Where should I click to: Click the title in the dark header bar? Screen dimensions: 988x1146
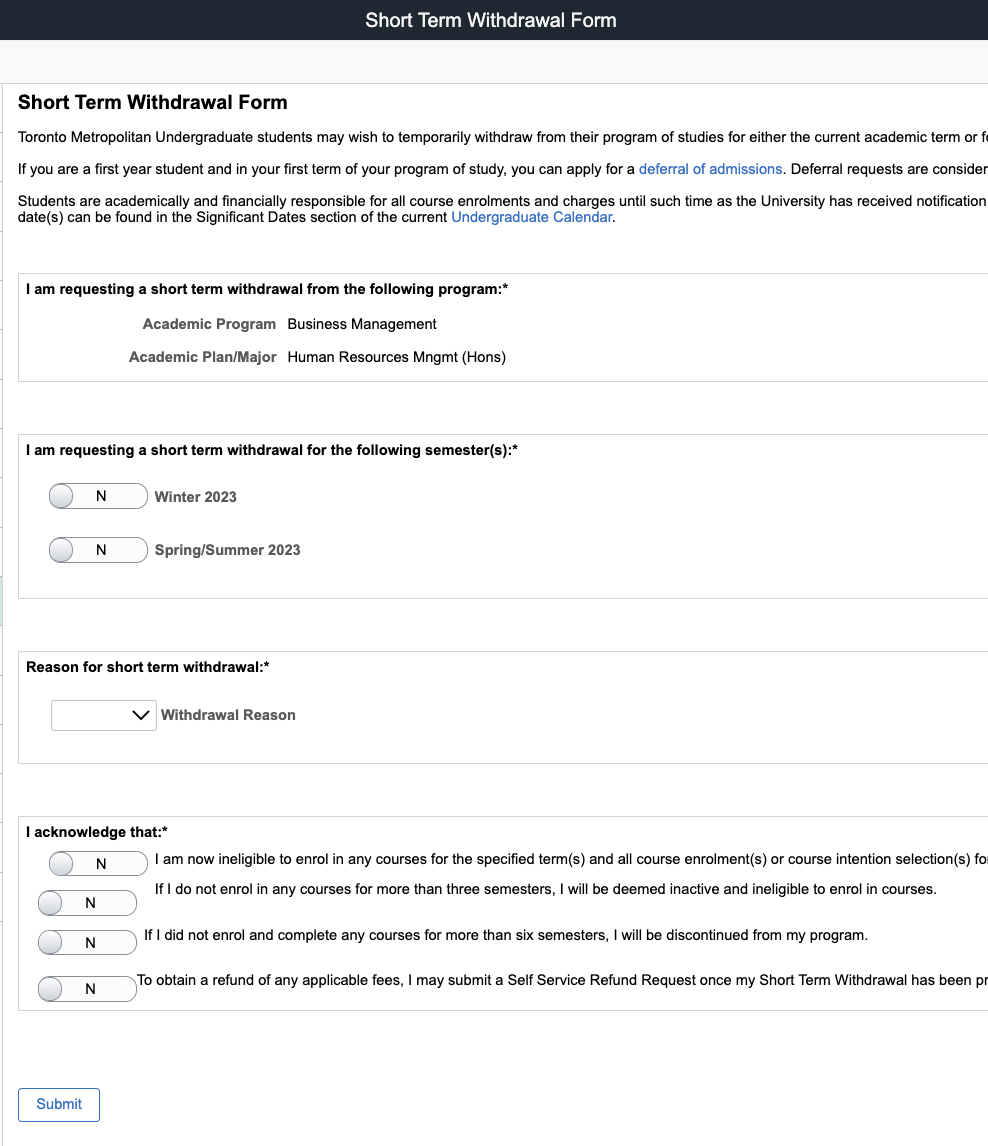pos(490,20)
